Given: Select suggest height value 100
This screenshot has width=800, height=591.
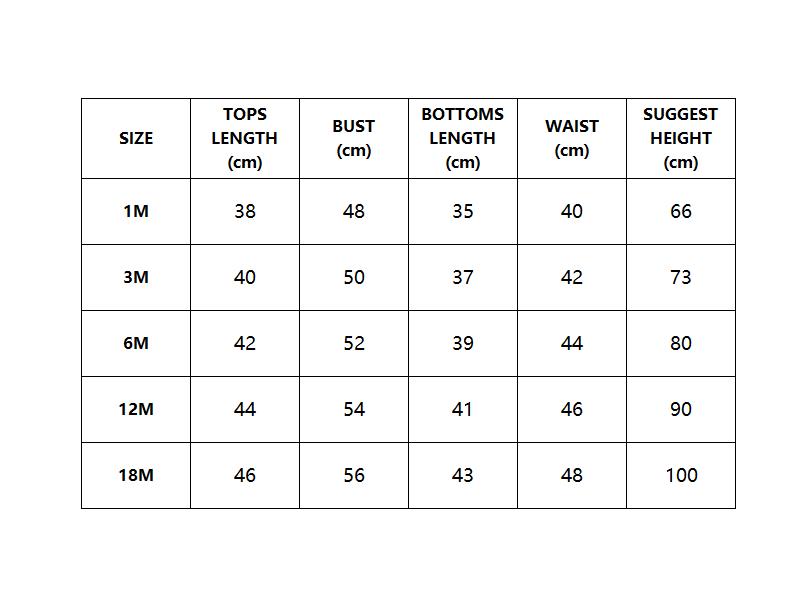Looking at the screenshot, I should pyautogui.click(x=681, y=475).
